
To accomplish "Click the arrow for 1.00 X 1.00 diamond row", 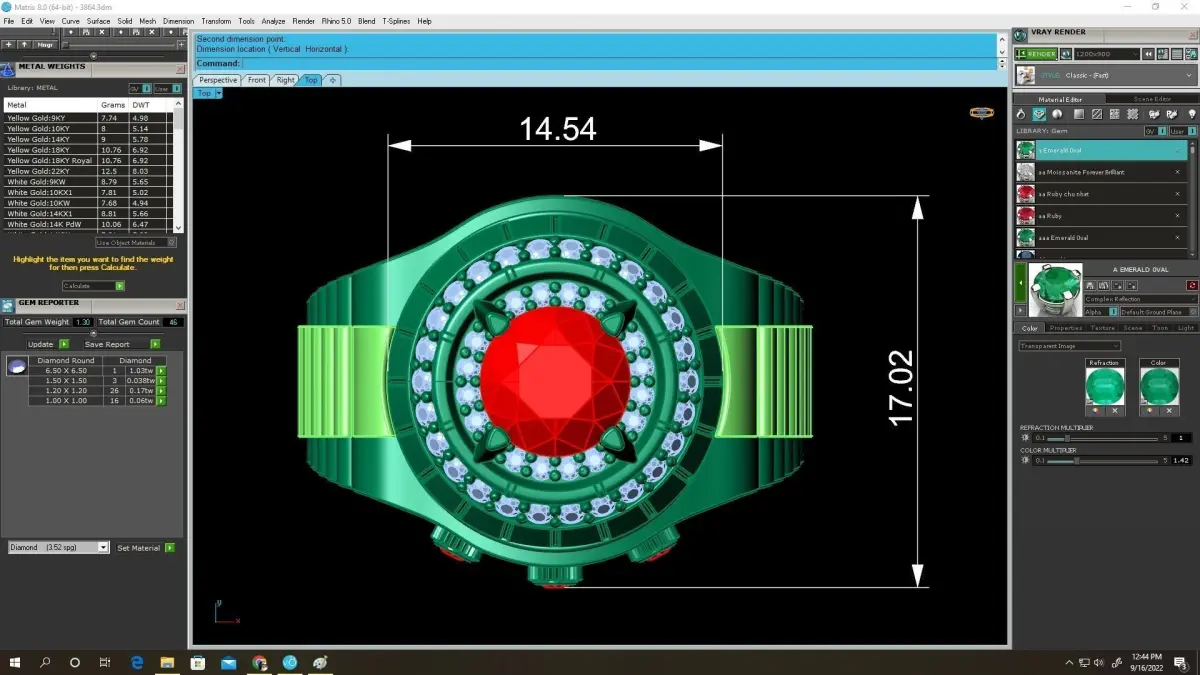I will (x=161, y=401).
